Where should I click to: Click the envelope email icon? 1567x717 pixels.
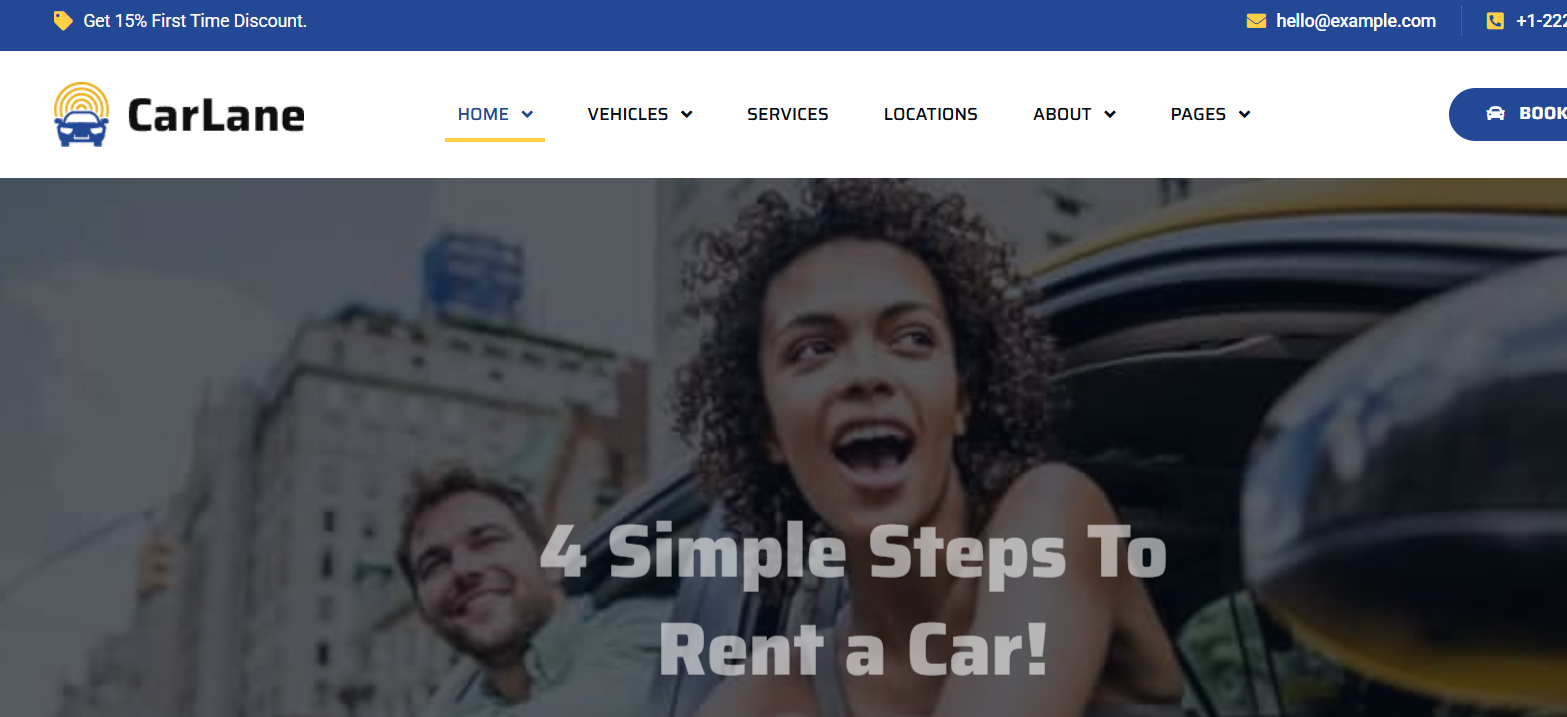1256,21
